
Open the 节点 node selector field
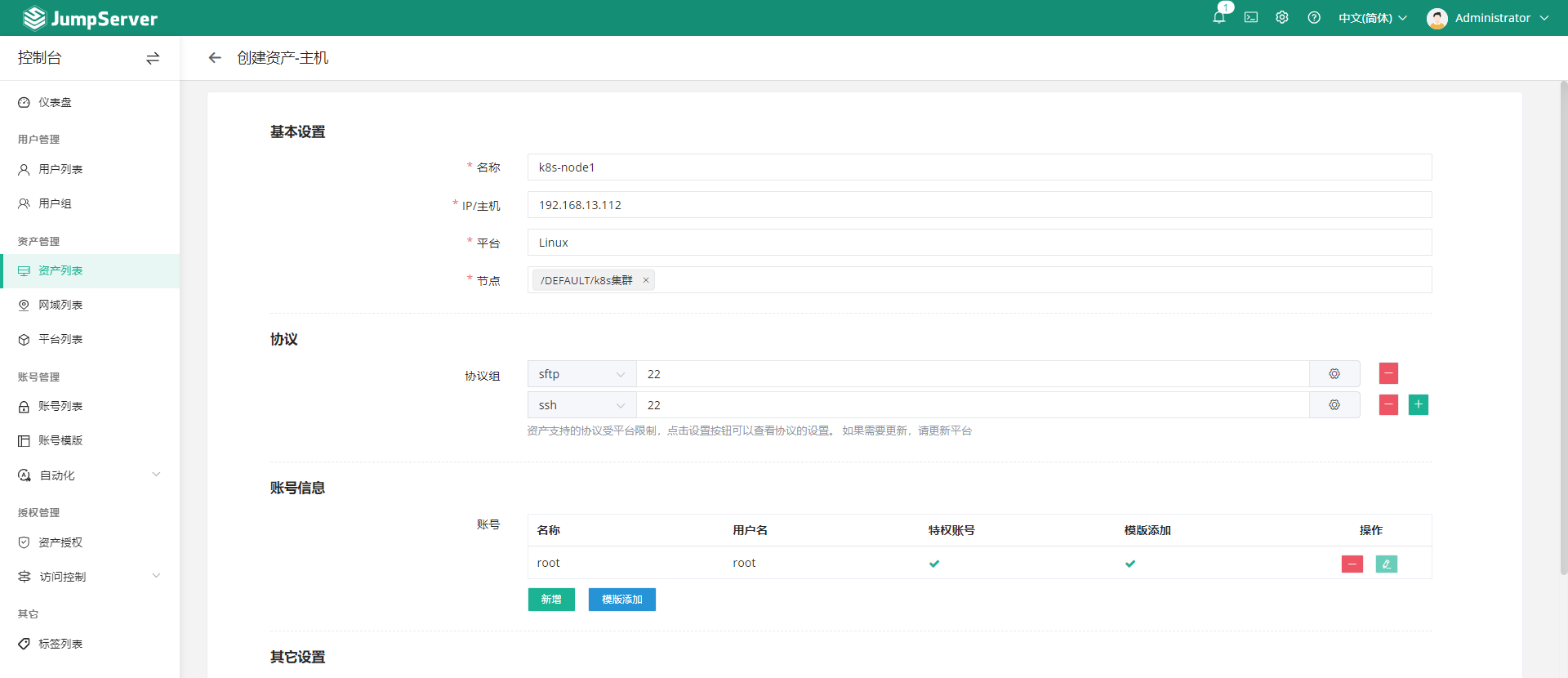coord(979,280)
